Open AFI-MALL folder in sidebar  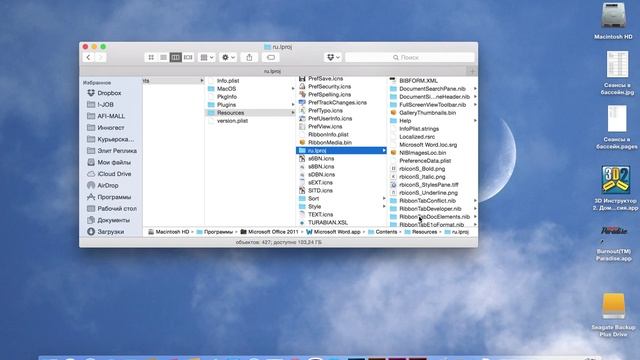[x=111, y=116]
